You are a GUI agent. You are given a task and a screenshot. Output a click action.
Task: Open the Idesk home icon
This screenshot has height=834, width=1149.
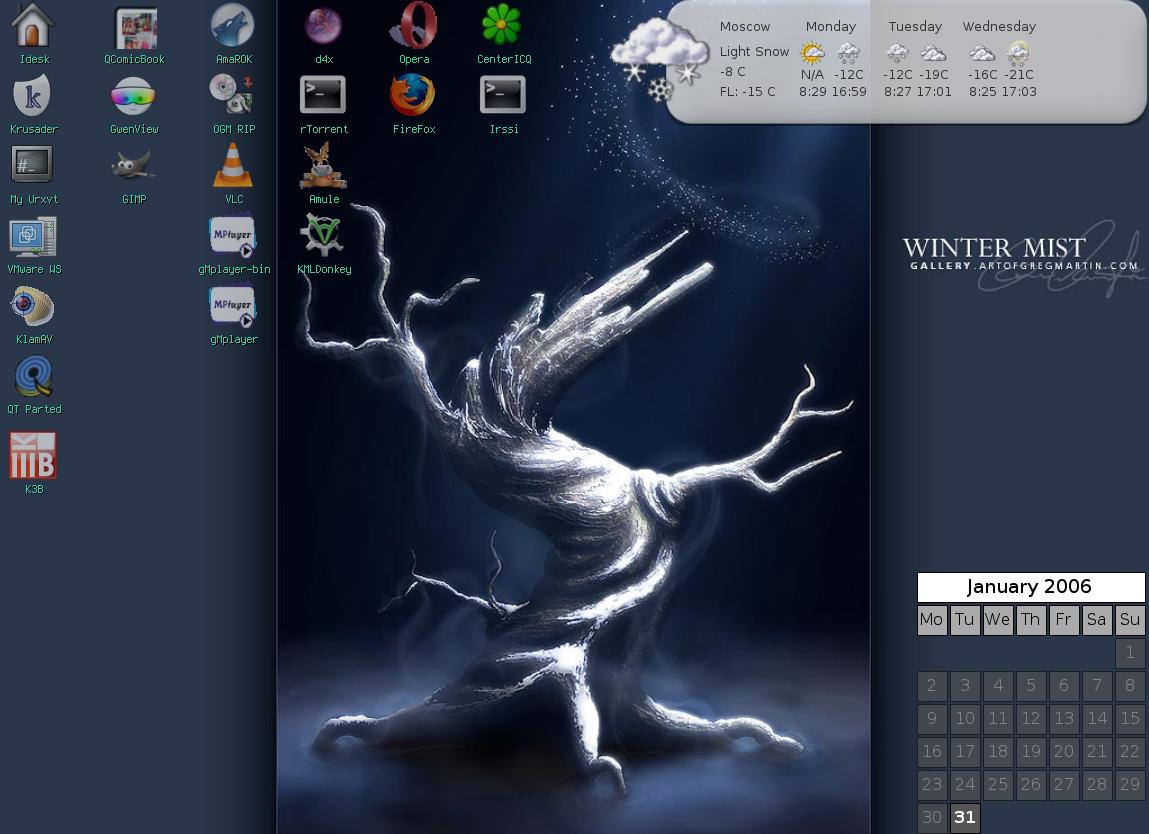click(x=33, y=26)
